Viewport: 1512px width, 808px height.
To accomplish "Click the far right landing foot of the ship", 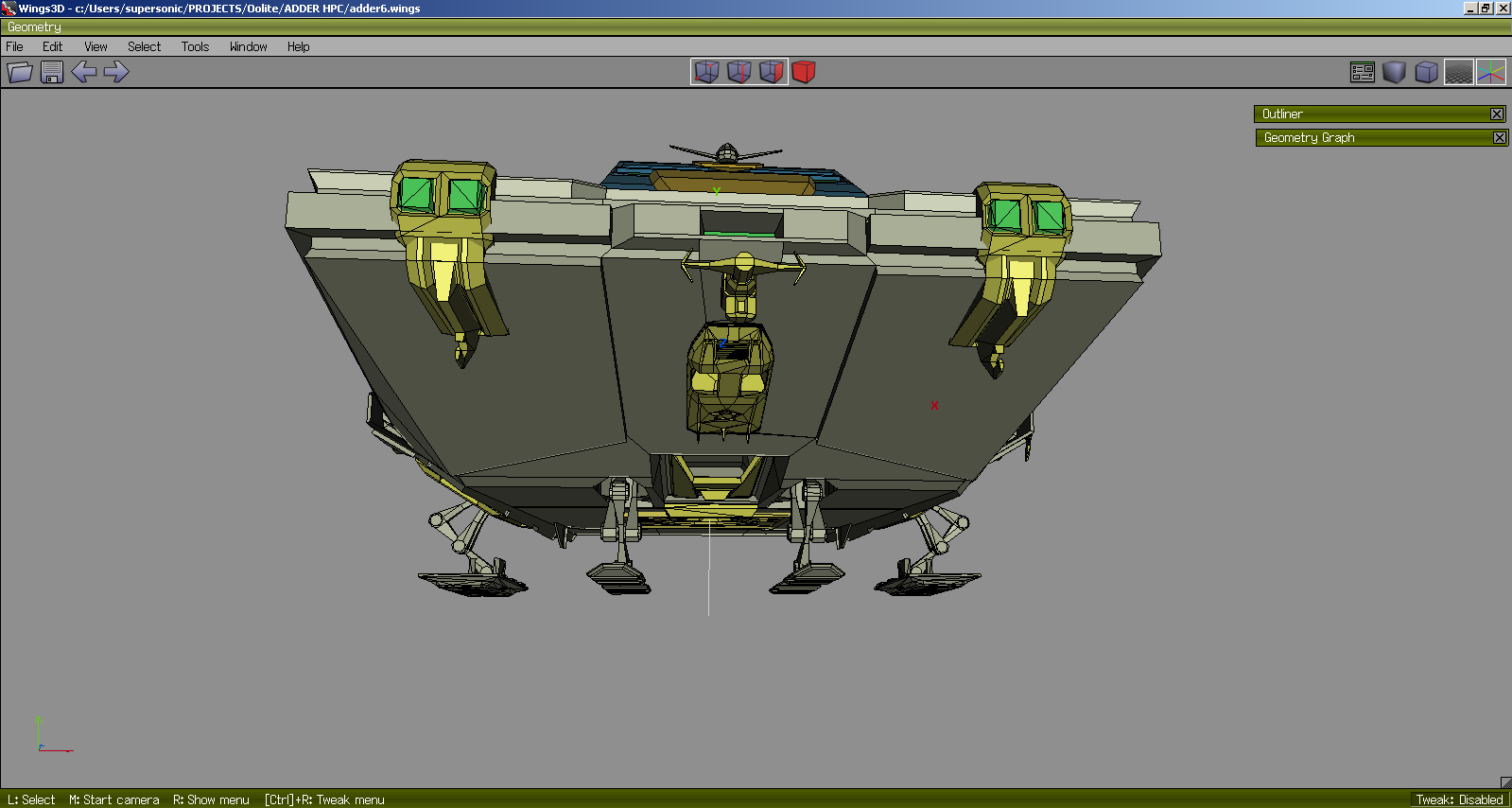I will 927,583.
